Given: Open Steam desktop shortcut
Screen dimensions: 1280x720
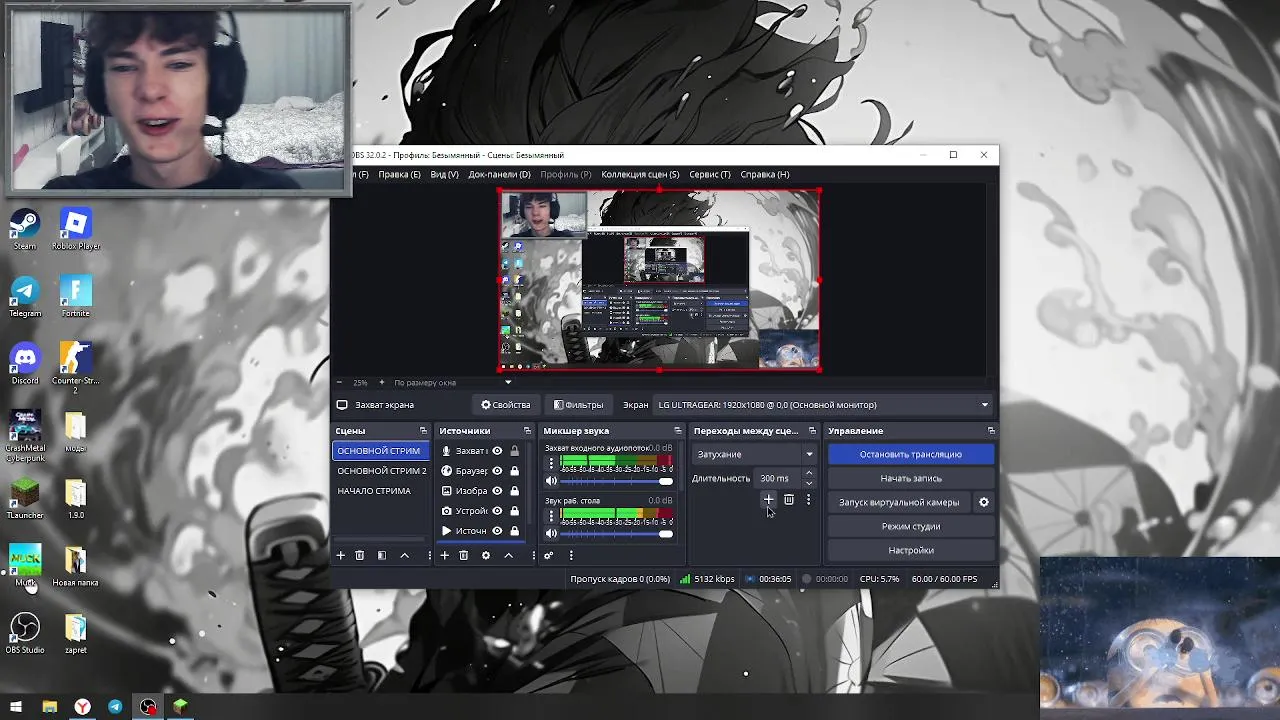Looking at the screenshot, I should coord(25,230).
